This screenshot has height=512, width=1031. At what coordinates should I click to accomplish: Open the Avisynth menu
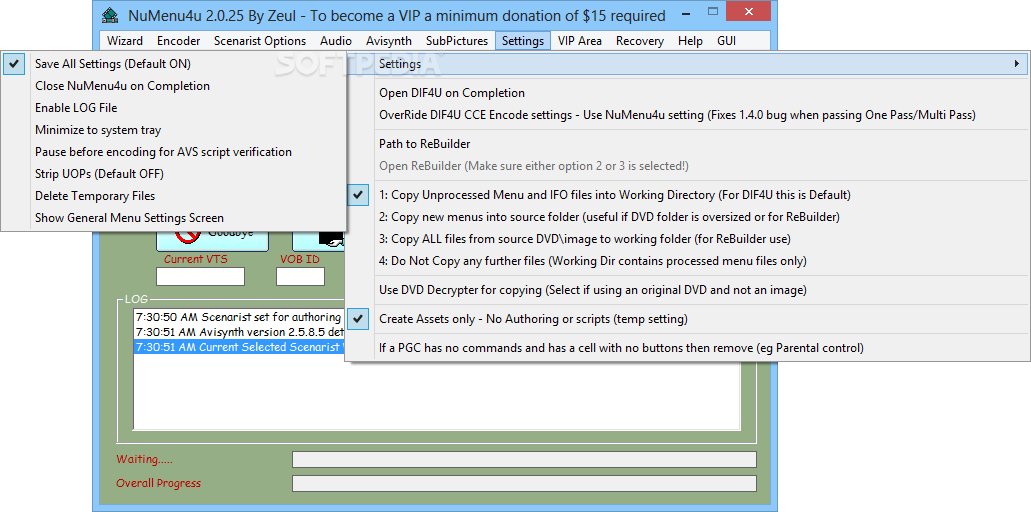point(389,41)
